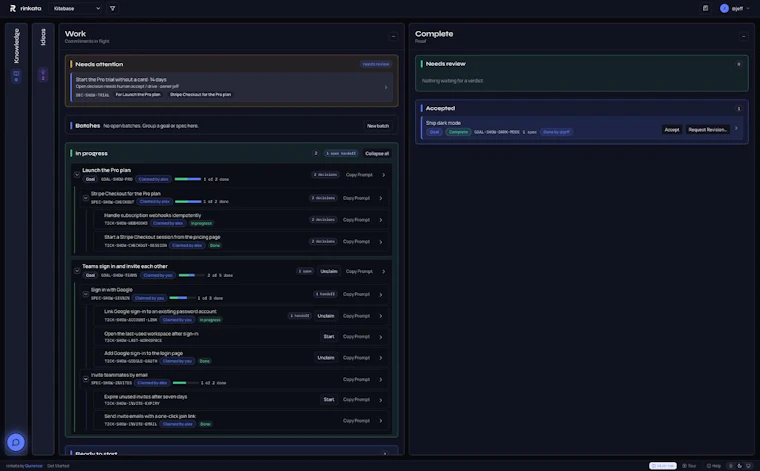This screenshot has width=760, height=471.
Task: Select the system theme monitor icon
Action: pyautogui.click(x=748, y=466)
